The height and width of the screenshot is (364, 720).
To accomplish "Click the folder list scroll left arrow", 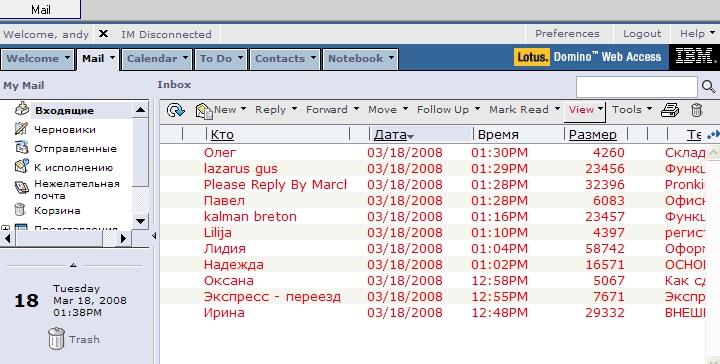I will (7, 238).
